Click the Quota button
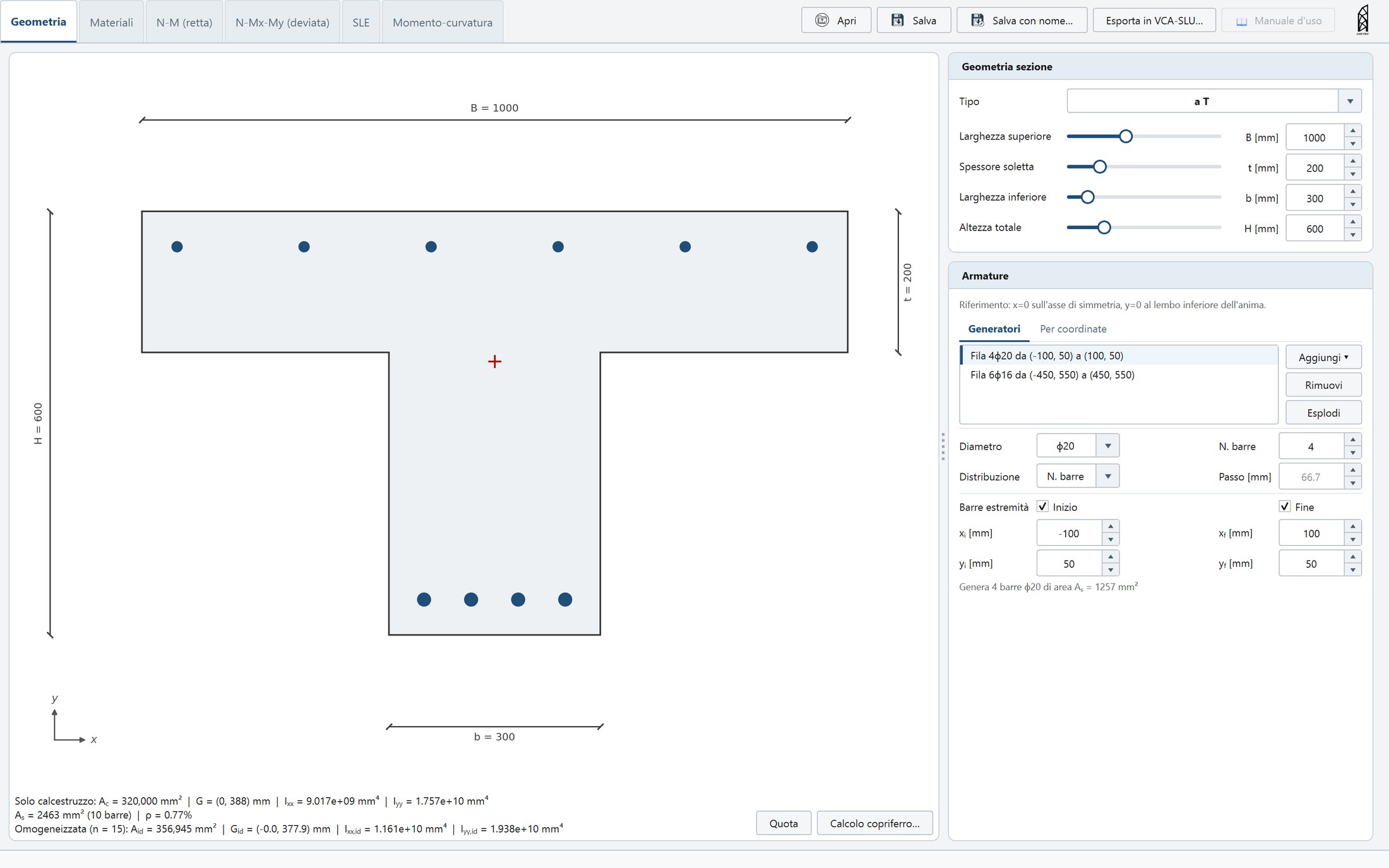The image size is (1389, 868). coord(784,823)
